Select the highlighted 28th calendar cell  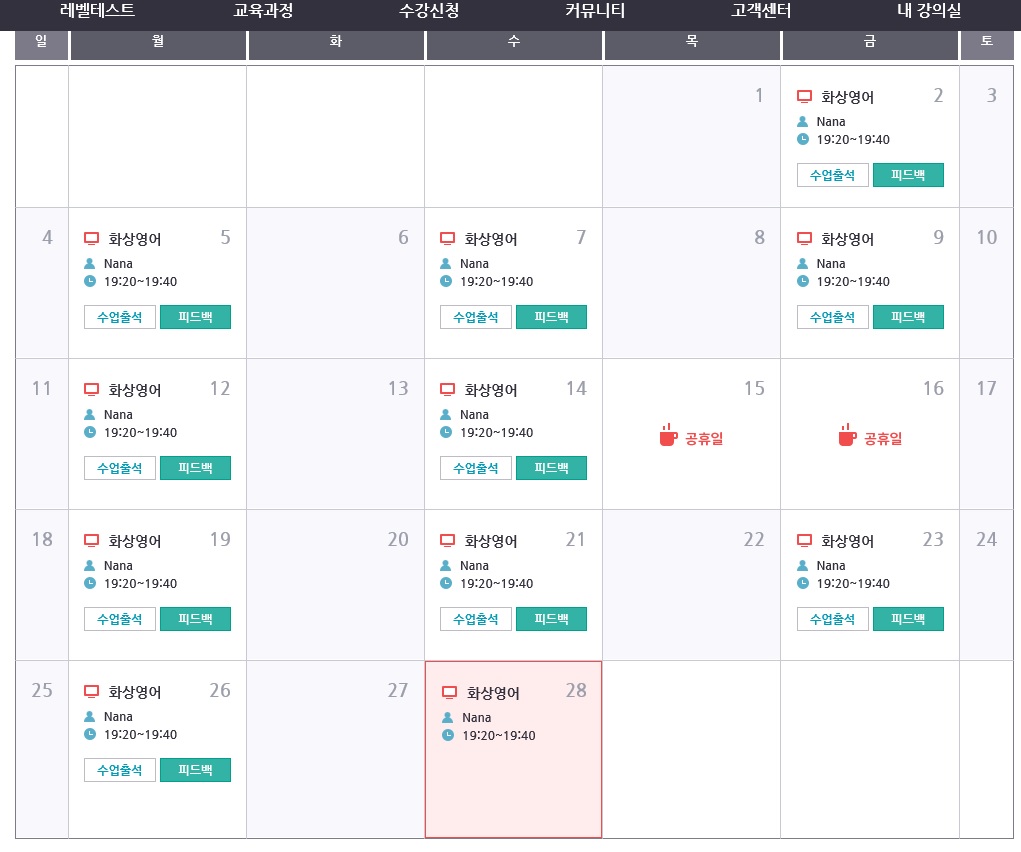513,780
